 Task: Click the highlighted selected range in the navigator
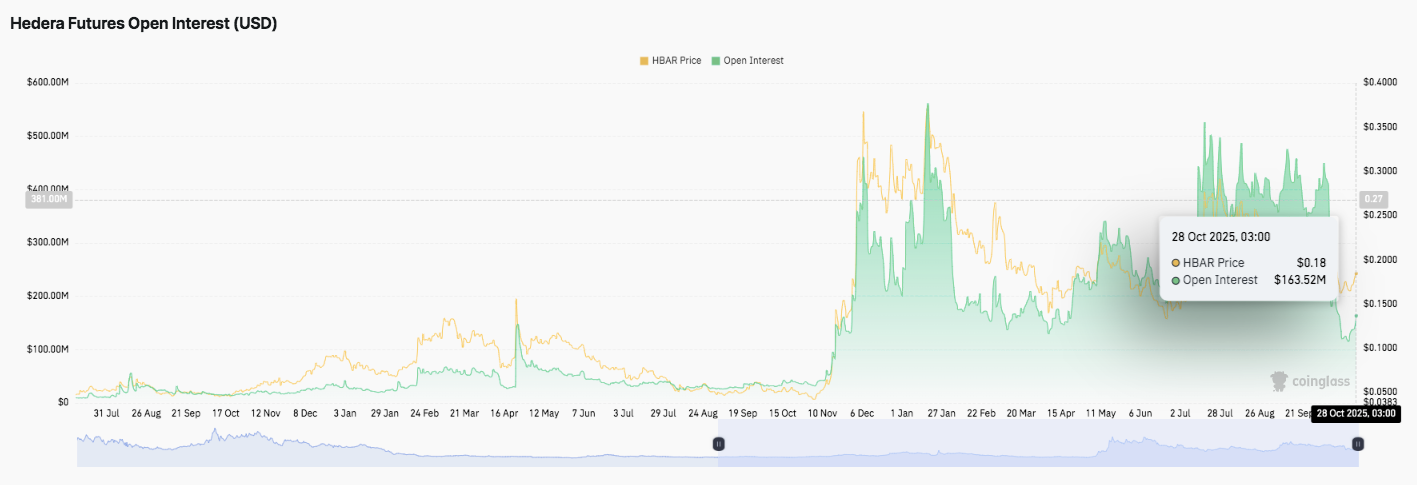(x=1037, y=450)
